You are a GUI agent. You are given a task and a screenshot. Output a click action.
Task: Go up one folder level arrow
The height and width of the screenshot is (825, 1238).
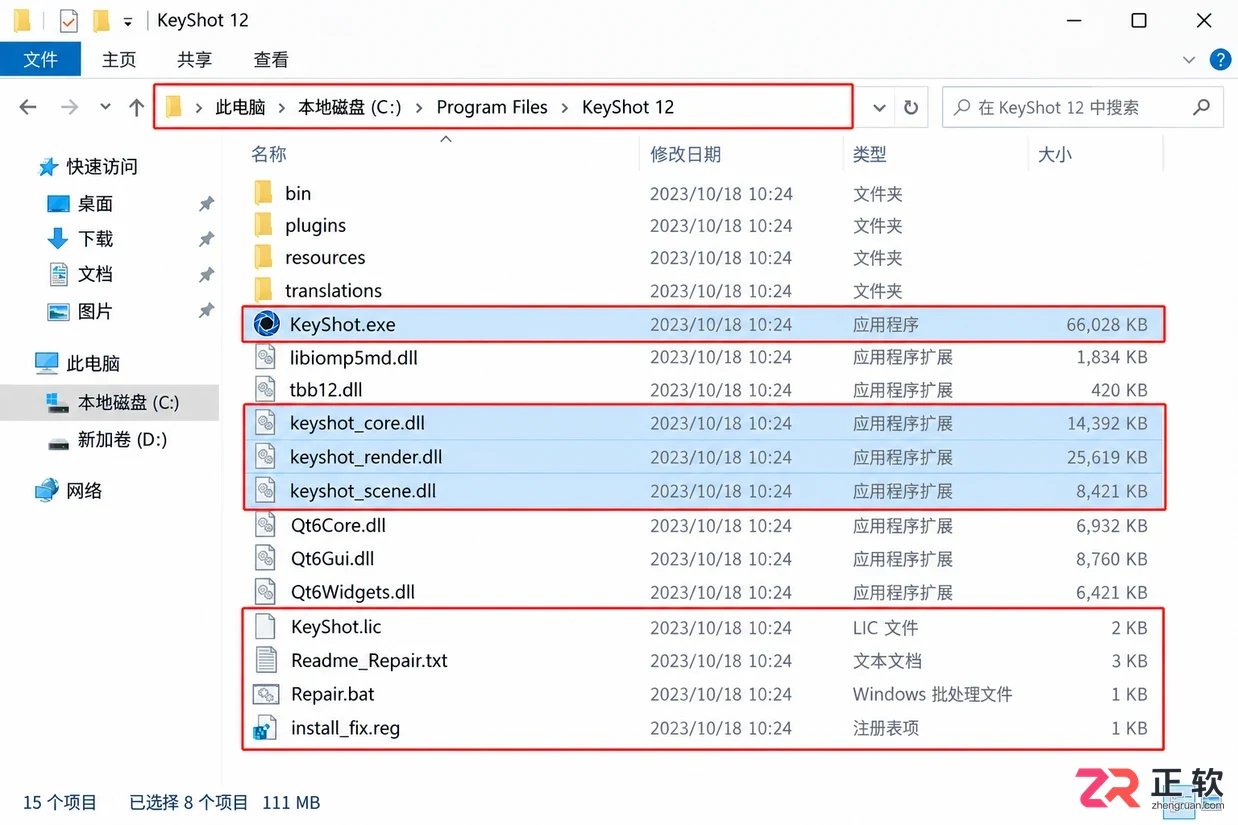[136, 107]
